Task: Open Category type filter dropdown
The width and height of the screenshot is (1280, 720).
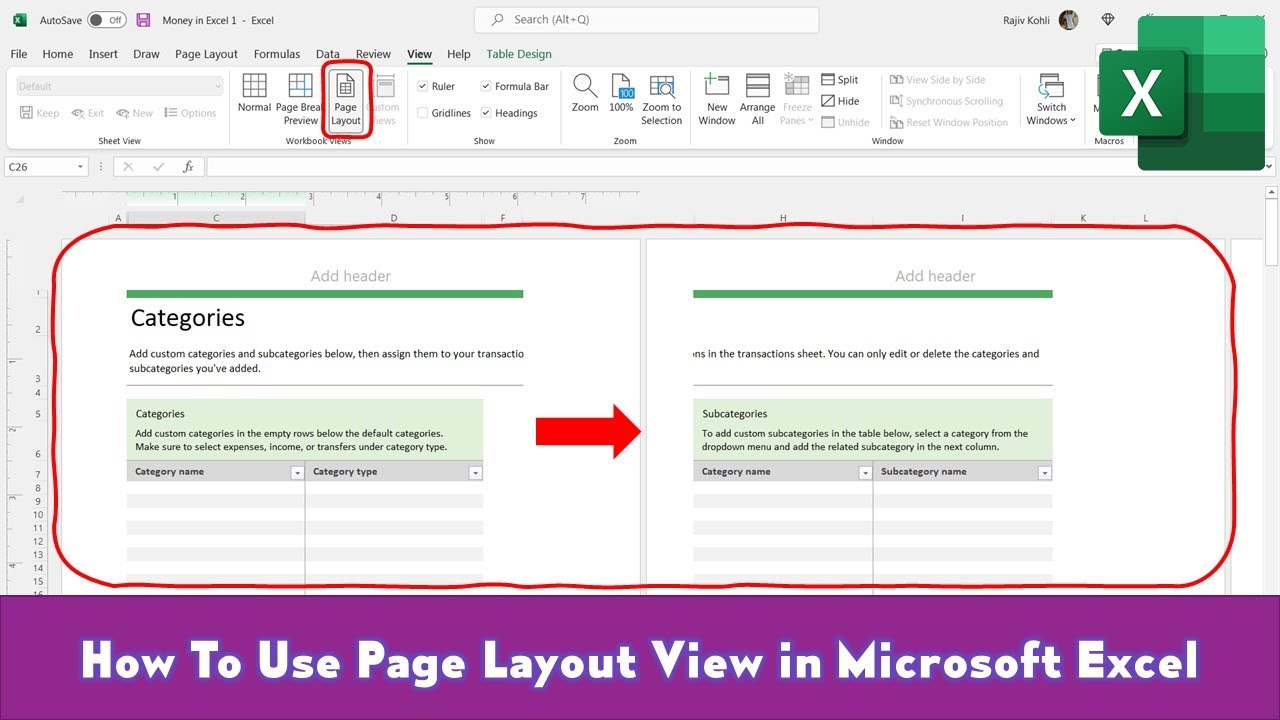Action: click(476, 473)
